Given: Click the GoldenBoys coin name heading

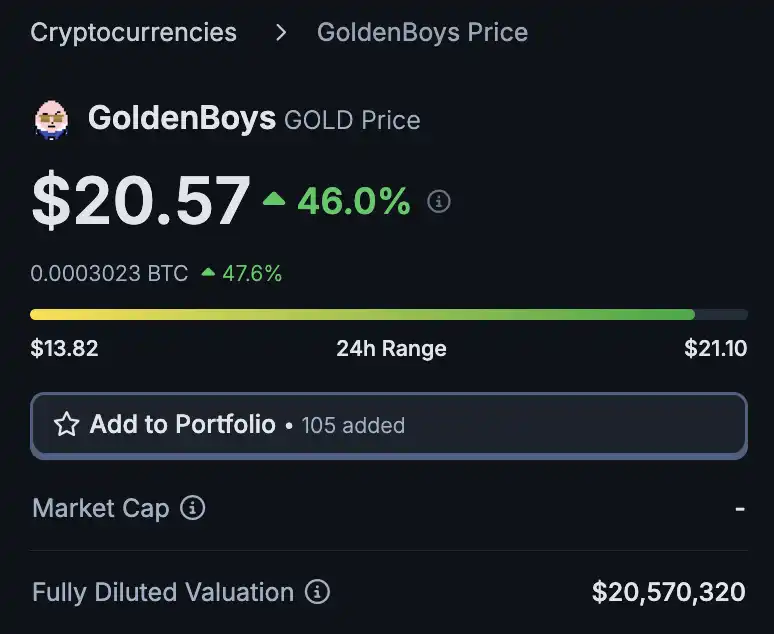Looking at the screenshot, I should [181, 119].
